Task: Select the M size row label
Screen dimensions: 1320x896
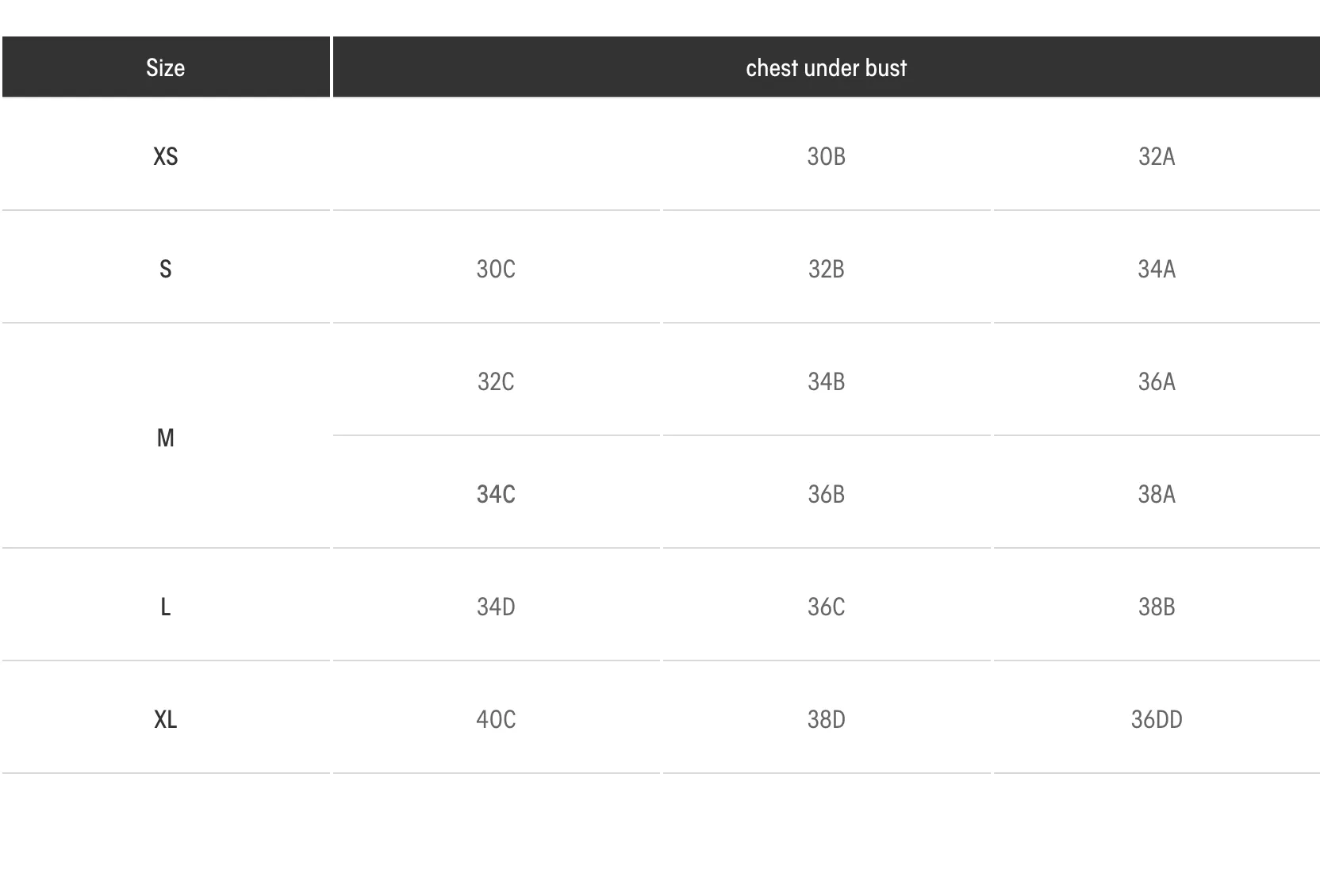Action: pyautogui.click(x=165, y=438)
